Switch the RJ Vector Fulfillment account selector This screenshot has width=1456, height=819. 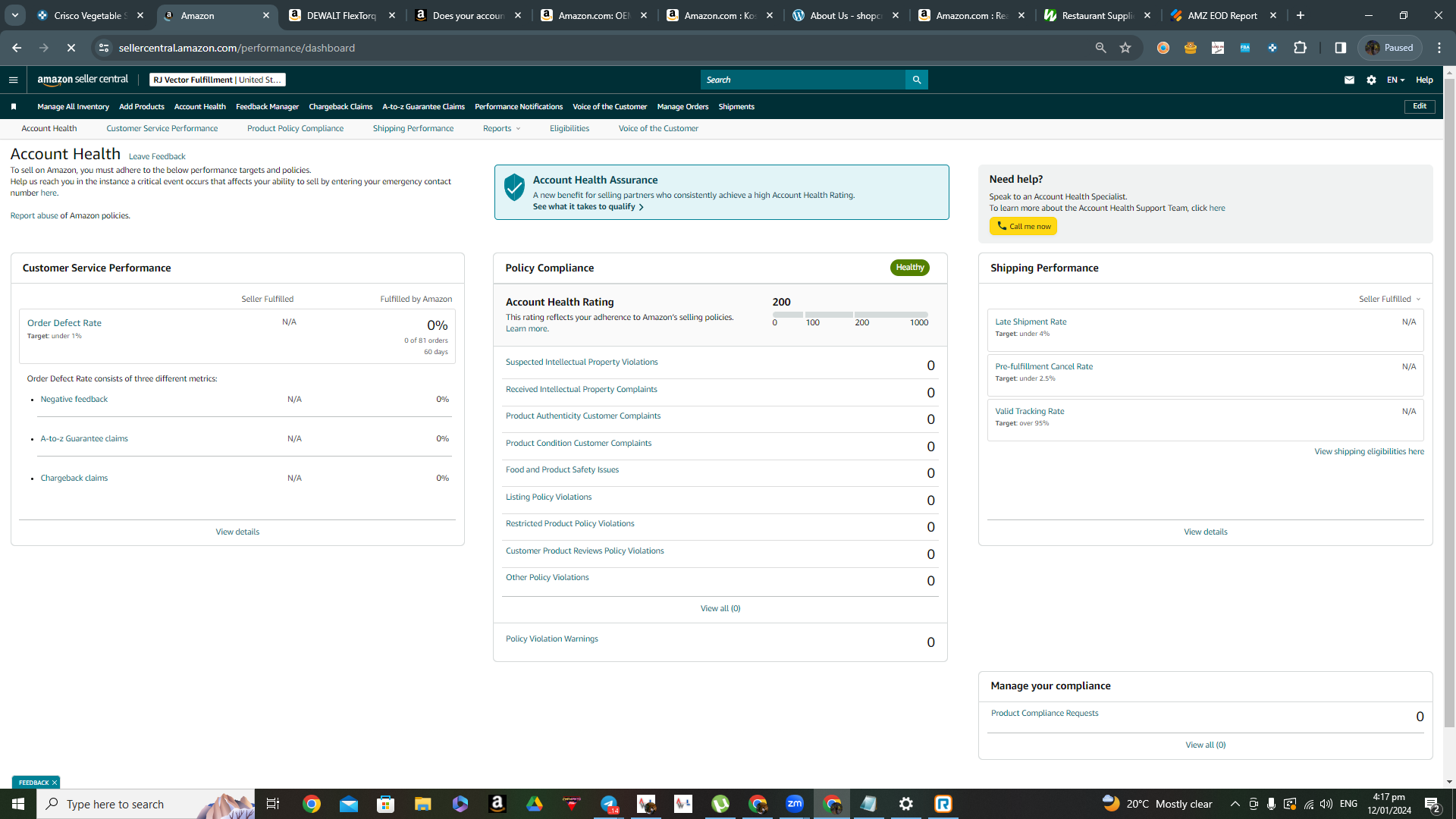point(218,80)
